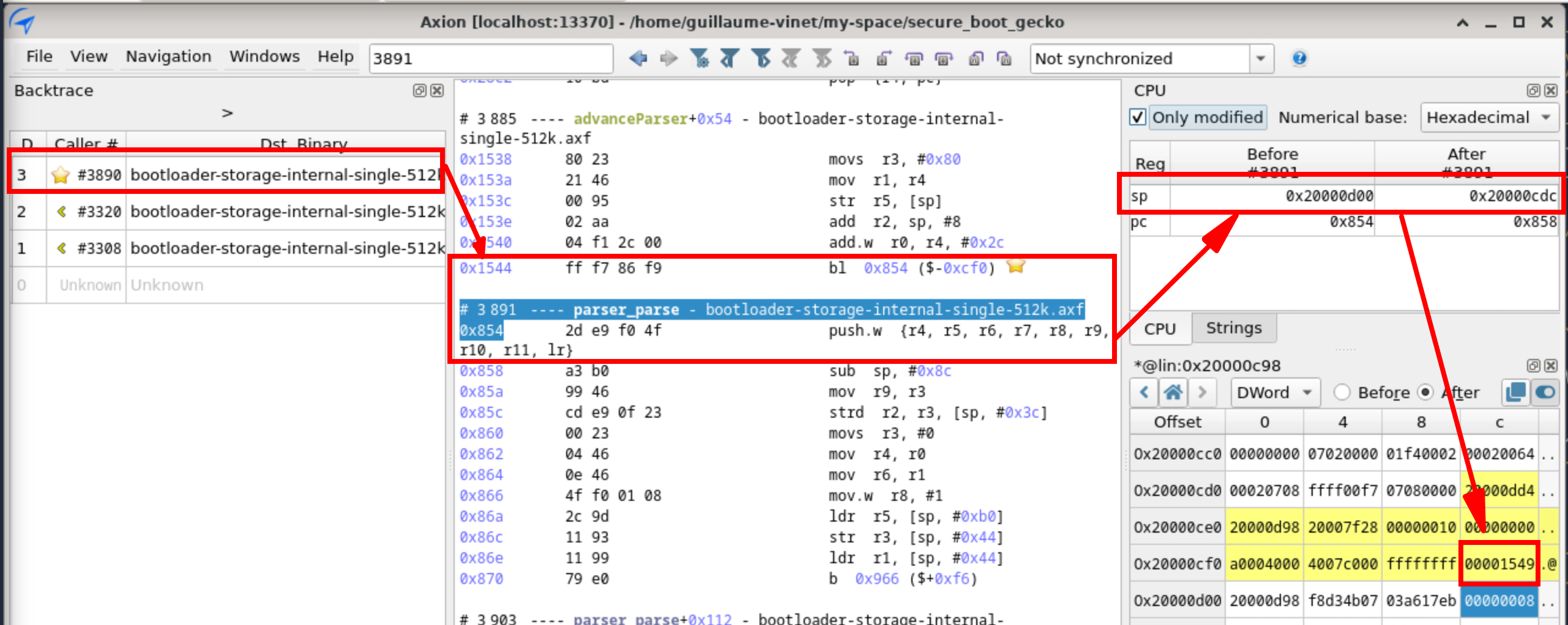The width and height of the screenshot is (1568, 625).
Task: Click inside the search field showing 3891
Action: pyautogui.click(x=490, y=58)
